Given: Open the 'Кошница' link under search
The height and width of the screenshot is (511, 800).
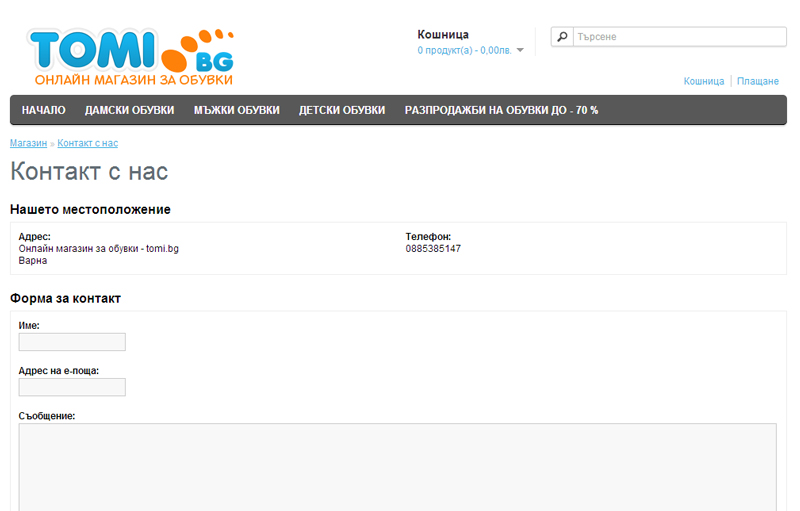Looking at the screenshot, I should [704, 81].
